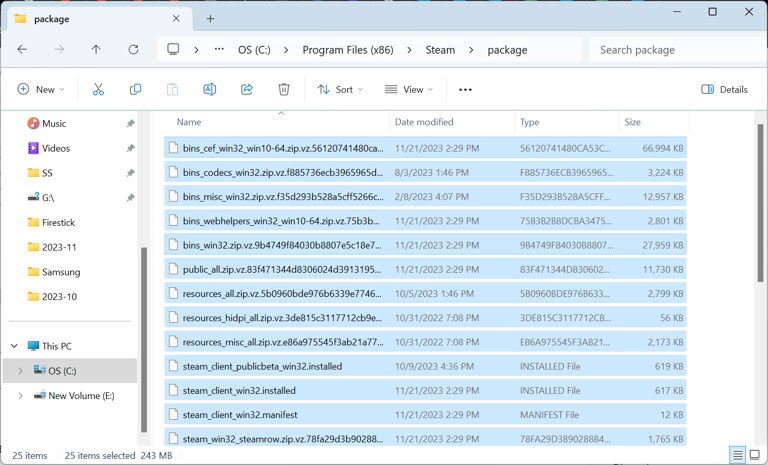
Task: Select bins_misc_win32.zip.vz file
Action: pyautogui.click(x=425, y=196)
